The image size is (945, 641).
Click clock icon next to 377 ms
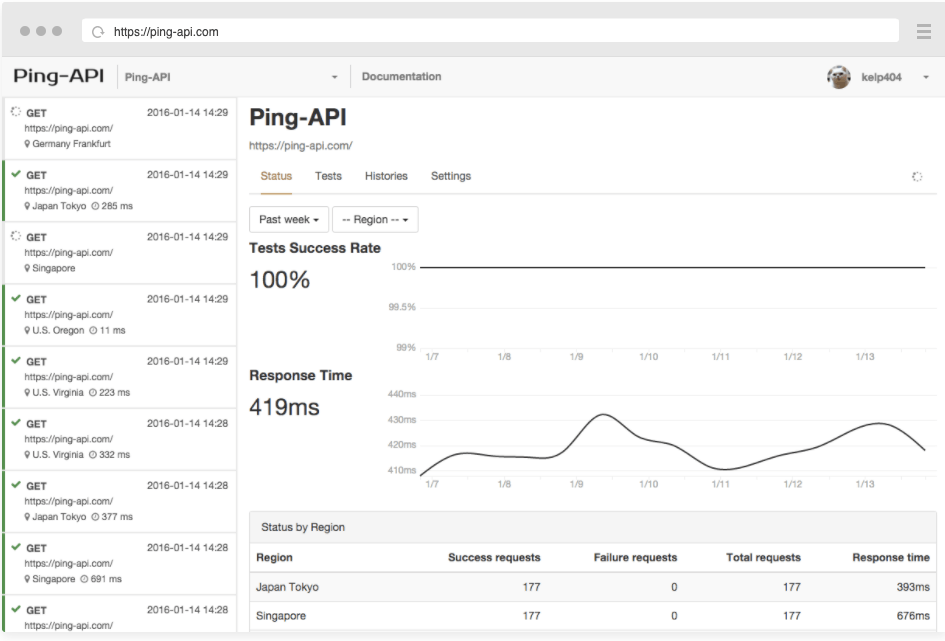coord(95,517)
